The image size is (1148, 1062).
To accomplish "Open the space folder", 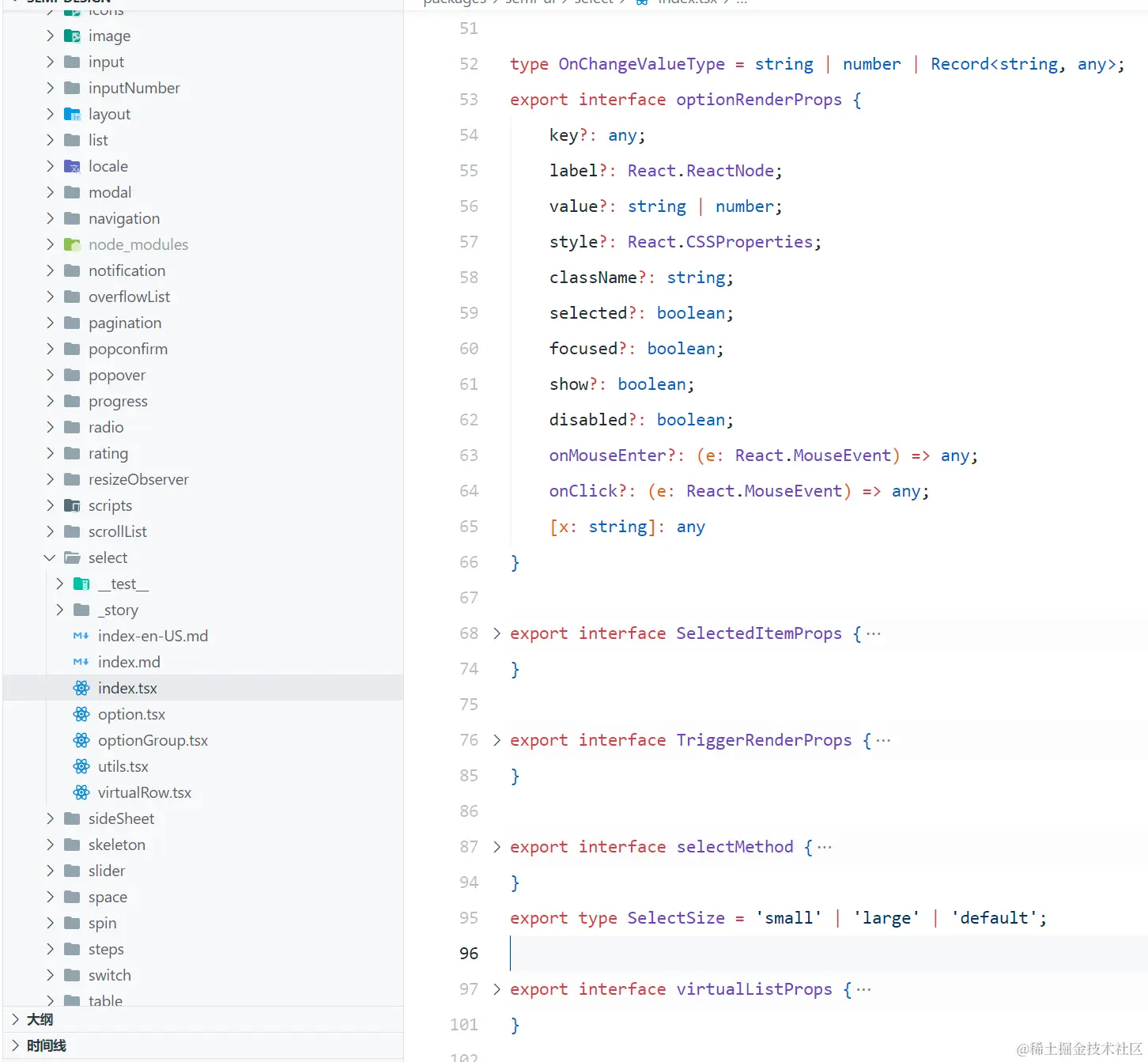I will tap(108, 897).
